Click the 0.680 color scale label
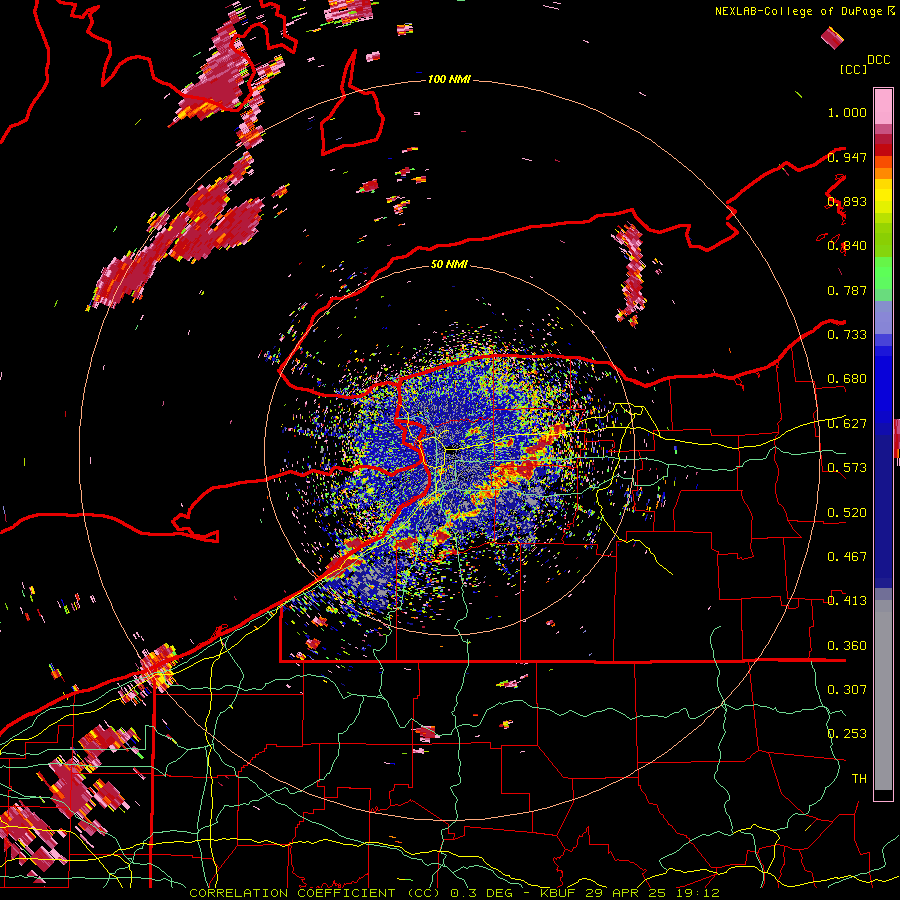Viewport: 900px width, 900px height. coord(847,379)
